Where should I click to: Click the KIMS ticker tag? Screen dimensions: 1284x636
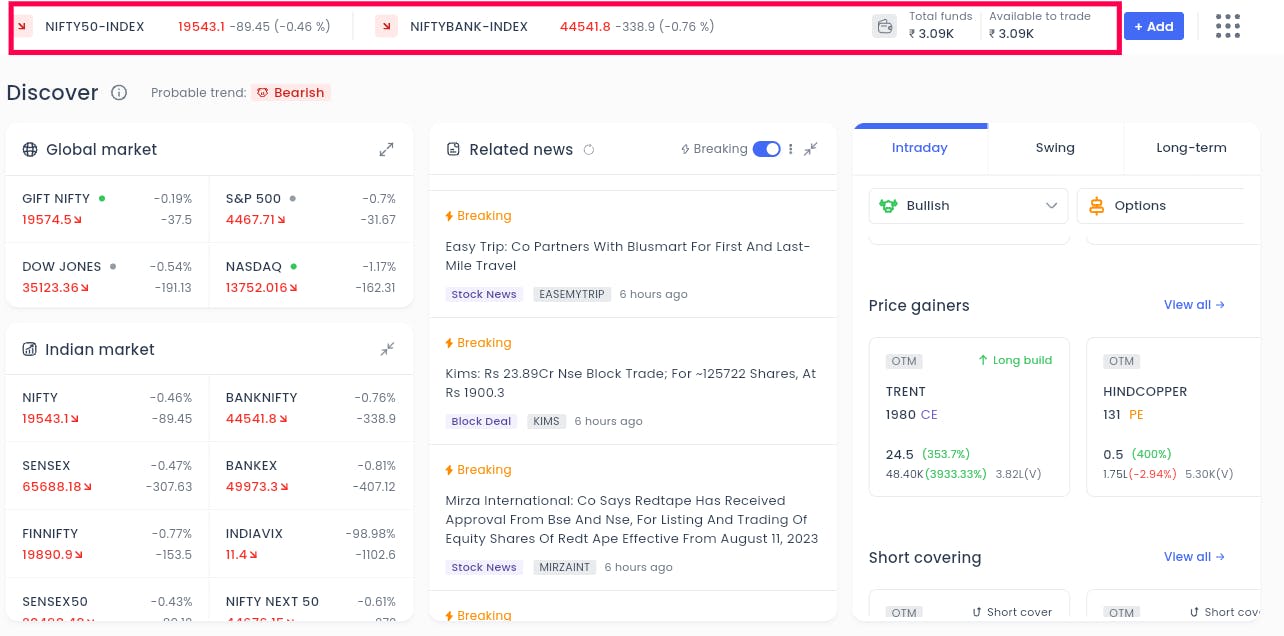click(546, 421)
